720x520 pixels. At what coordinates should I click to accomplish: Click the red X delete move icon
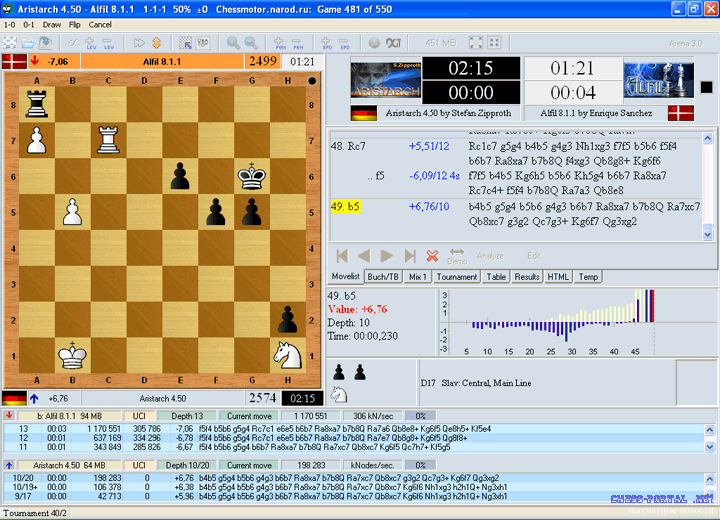[x=432, y=256]
